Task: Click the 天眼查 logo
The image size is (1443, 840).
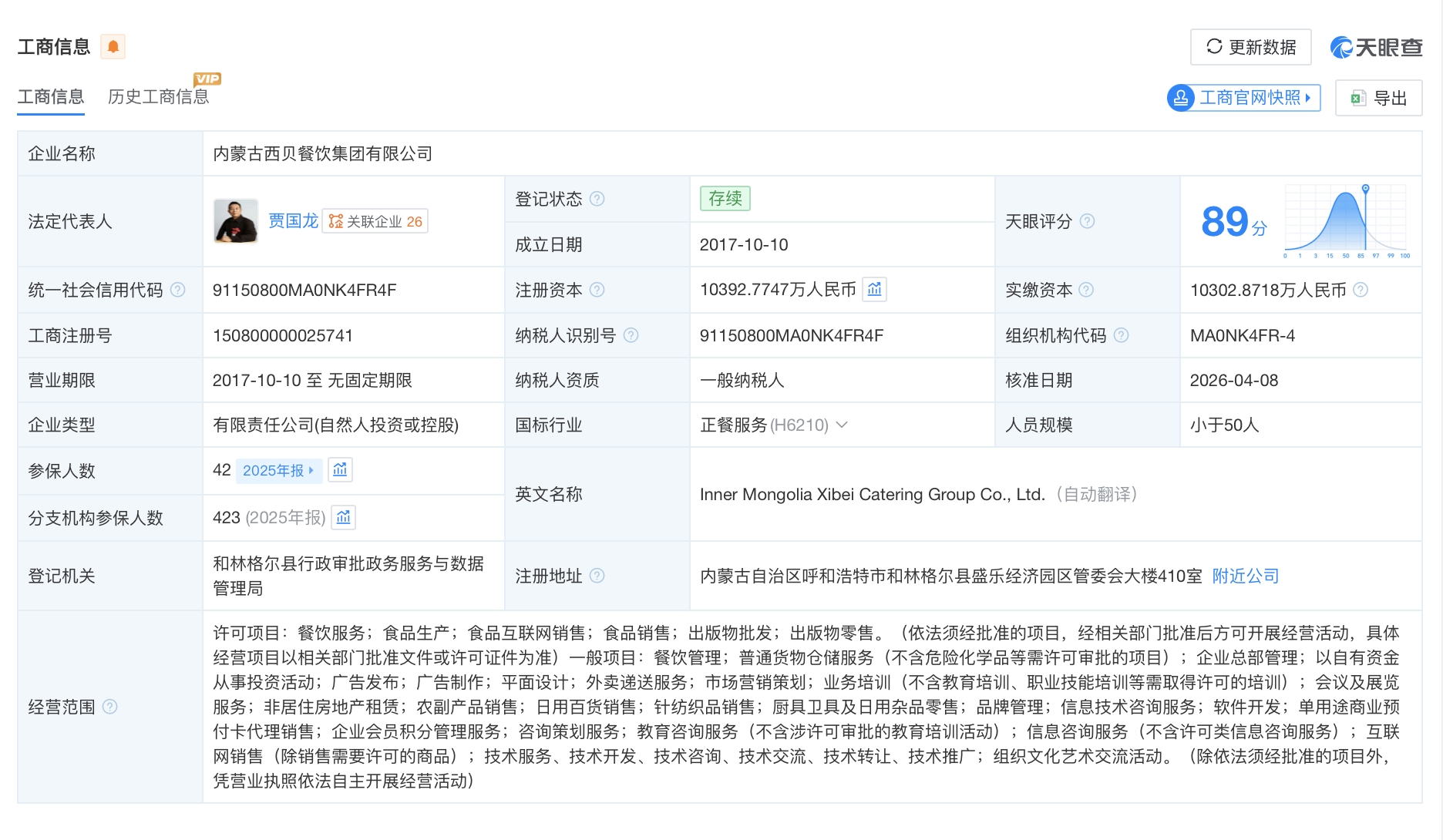Action: click(x=1377, y=48)
